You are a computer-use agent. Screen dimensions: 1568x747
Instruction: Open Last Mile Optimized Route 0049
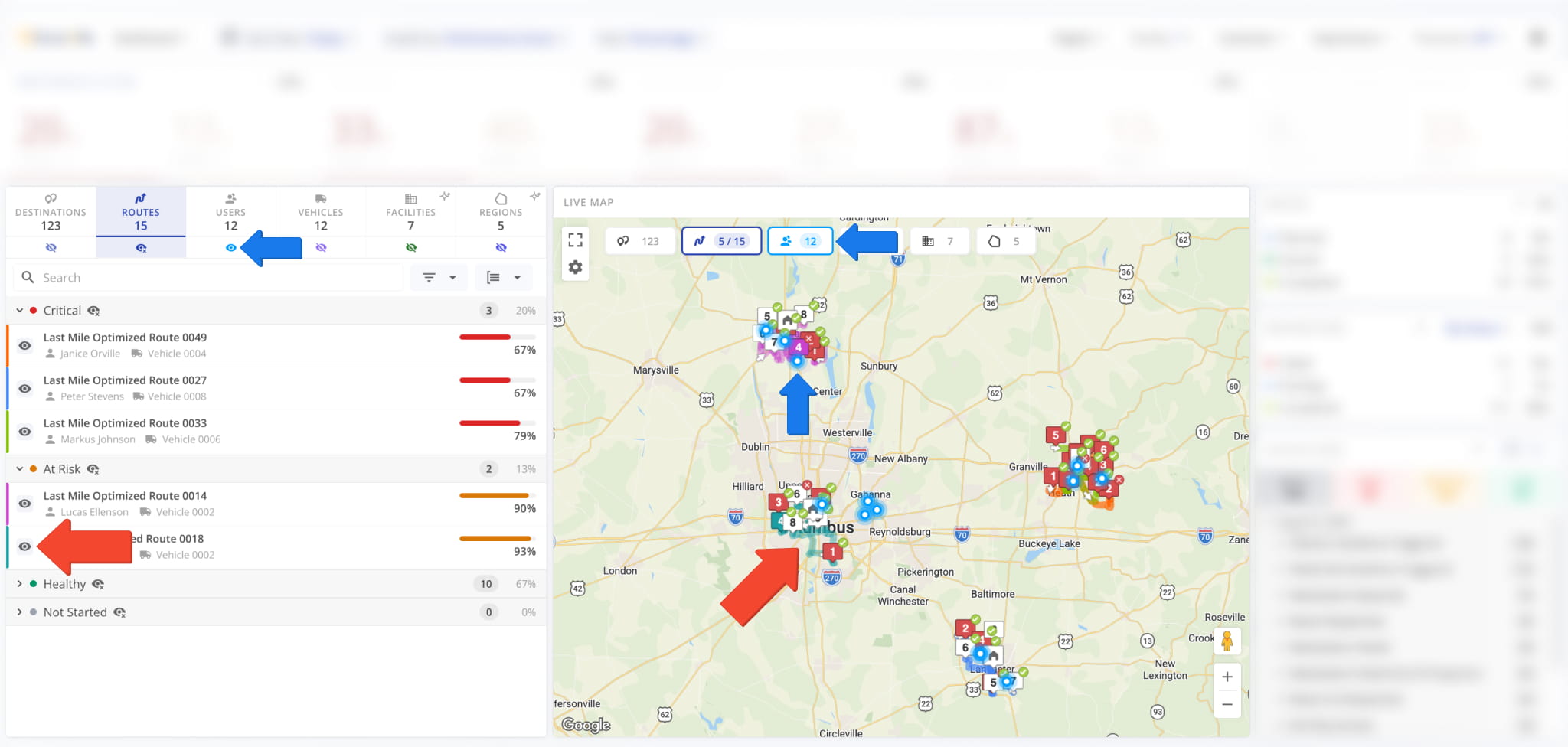(125, 337)
